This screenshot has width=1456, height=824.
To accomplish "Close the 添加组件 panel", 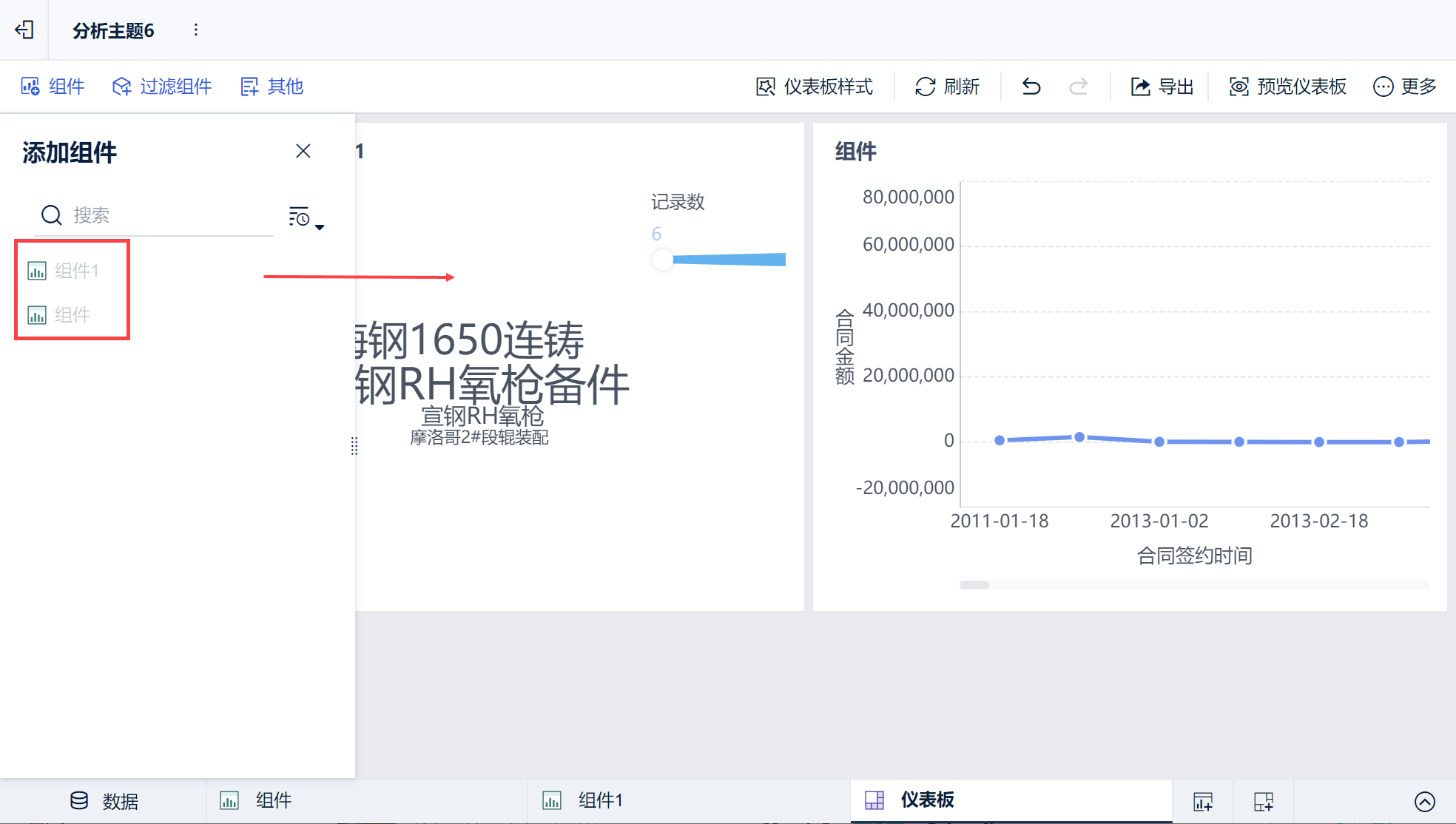I will pyautogui.click(x=303, y=151).
